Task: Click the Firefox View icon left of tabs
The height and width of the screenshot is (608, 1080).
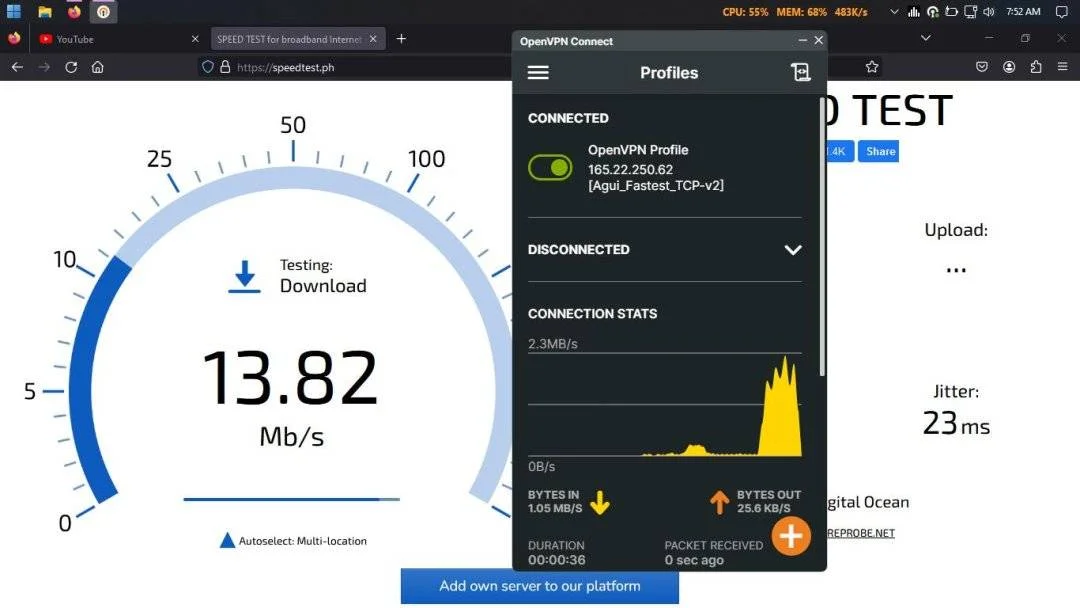Action: coord(14,39)
